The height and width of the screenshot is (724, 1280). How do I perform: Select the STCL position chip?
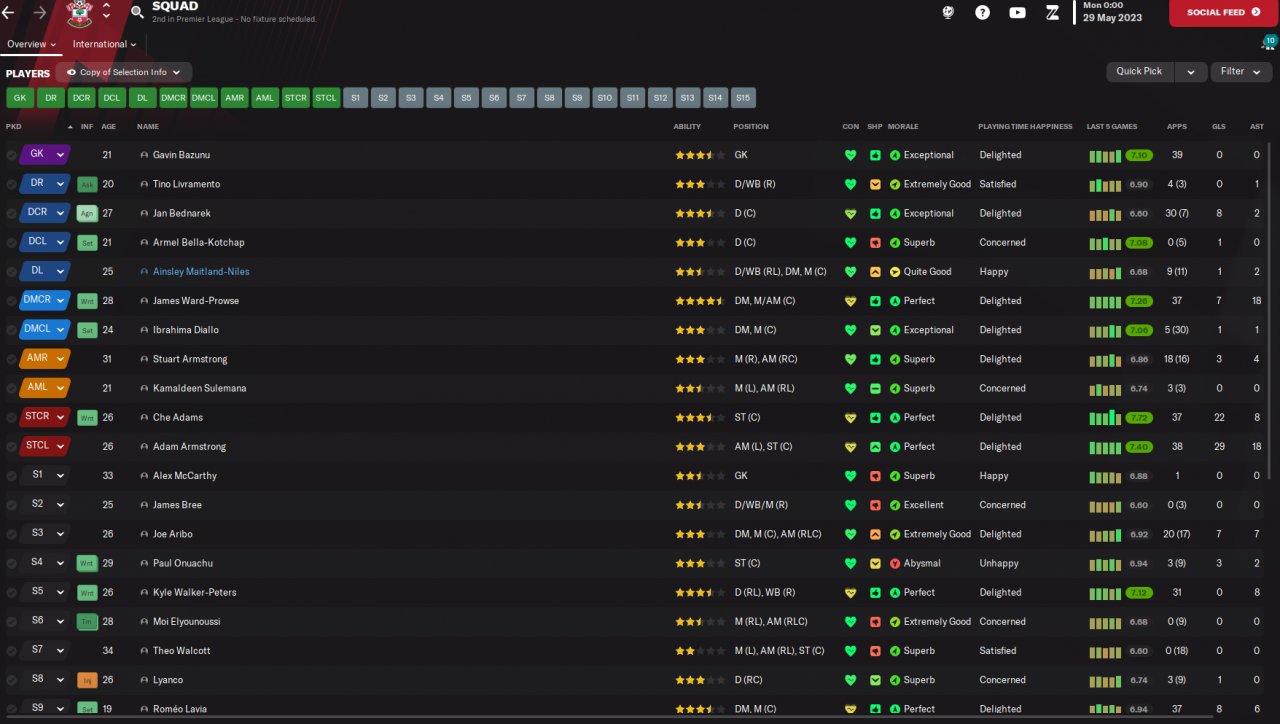[326, 98]
